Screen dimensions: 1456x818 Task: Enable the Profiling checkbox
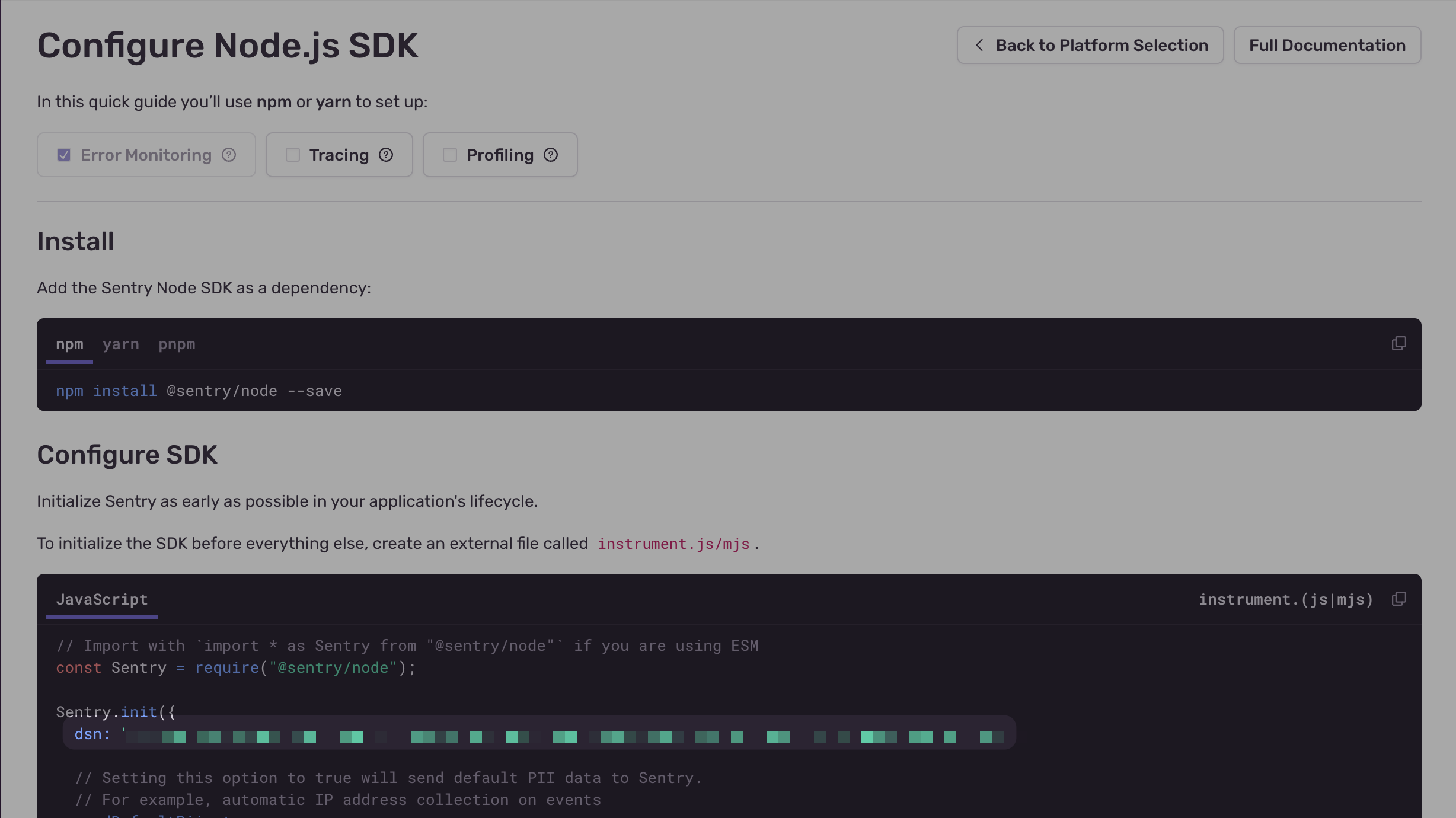pyautogui.click(x=449, y=154)
